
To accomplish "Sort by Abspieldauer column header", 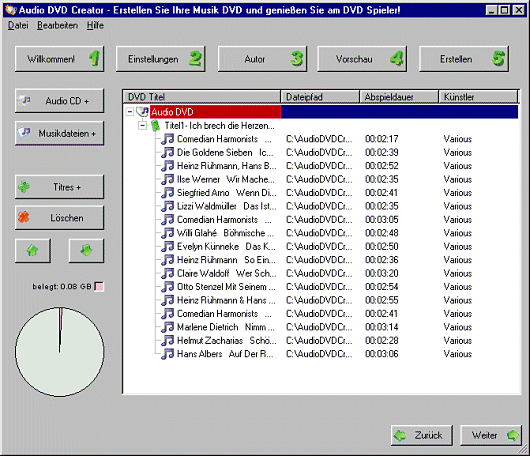I will tap(399, 97).
